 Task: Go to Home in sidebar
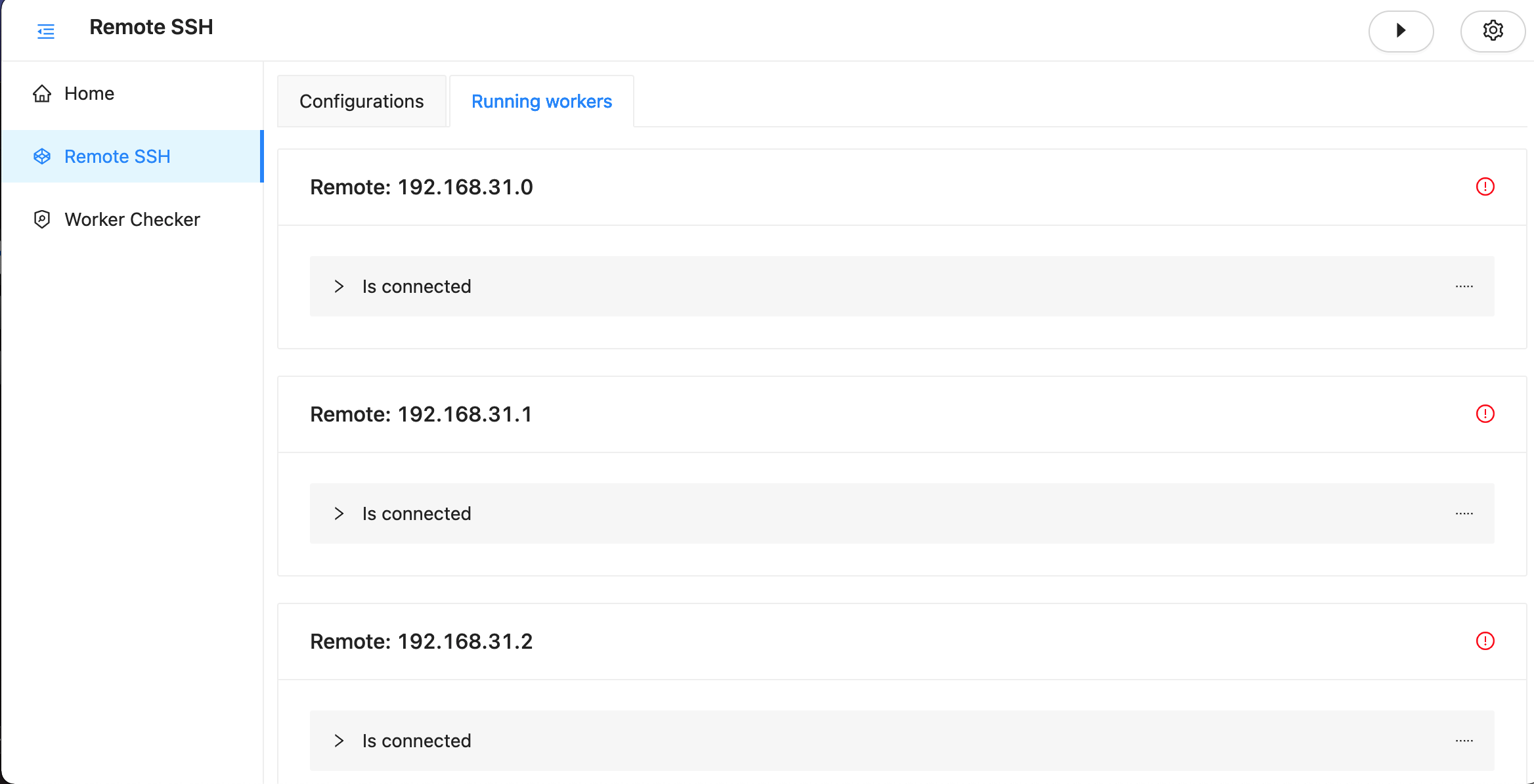[x=89, y=94]
